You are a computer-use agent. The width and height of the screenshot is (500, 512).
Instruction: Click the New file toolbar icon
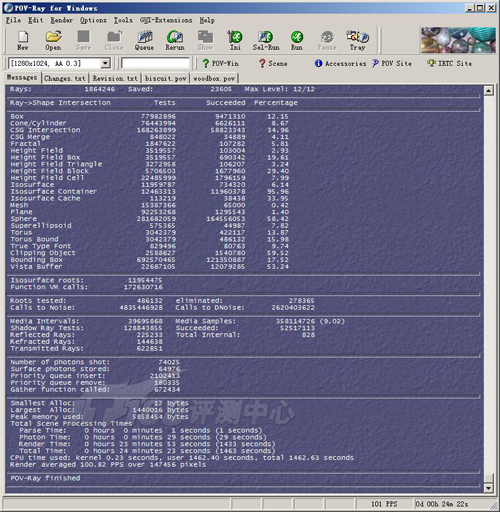point(23,40)
